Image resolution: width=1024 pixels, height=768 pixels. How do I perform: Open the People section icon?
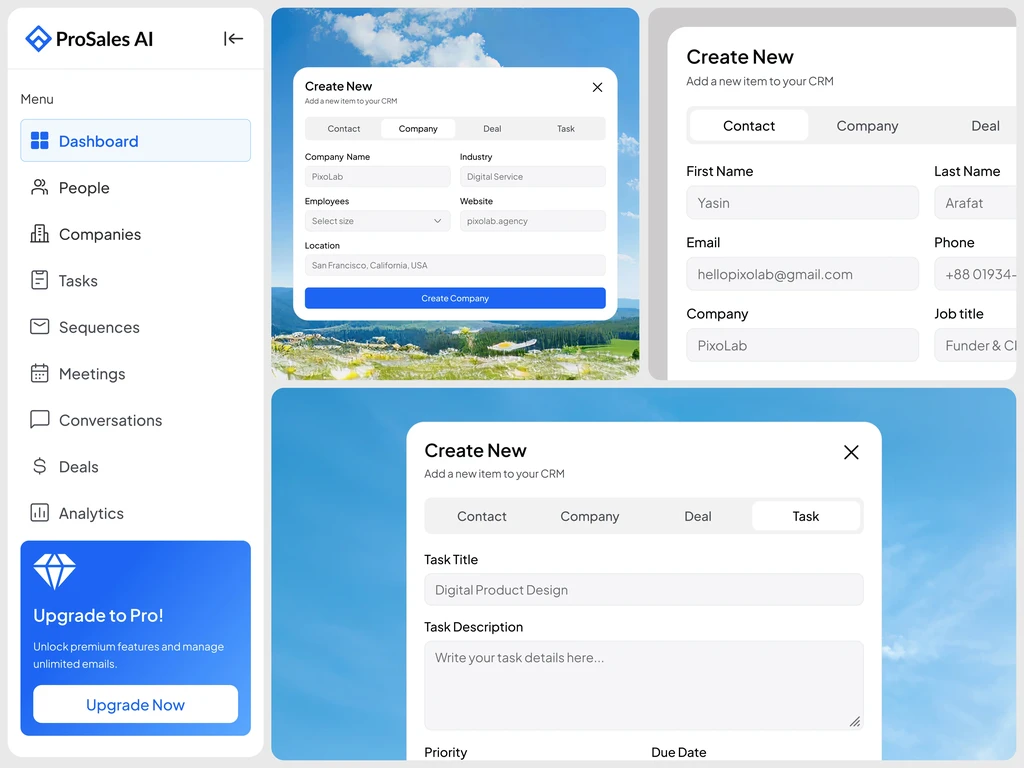coord(40,187)
